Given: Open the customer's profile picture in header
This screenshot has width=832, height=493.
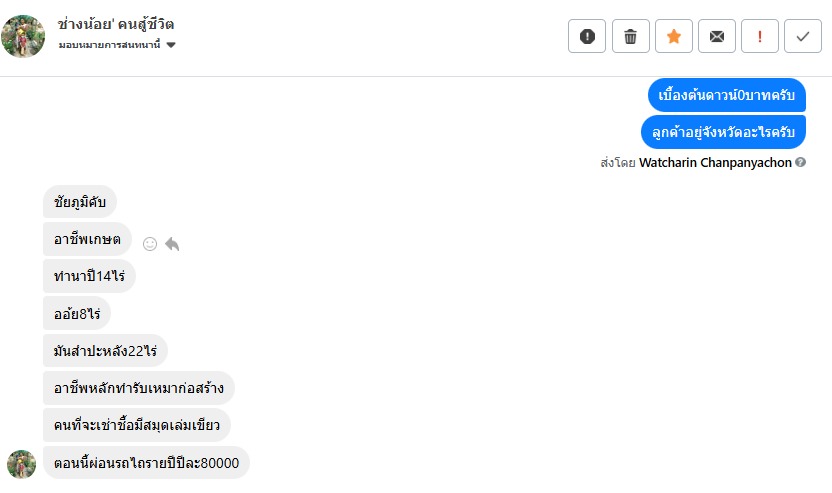Looking at the screenshot, I should (x=23, y=36).
